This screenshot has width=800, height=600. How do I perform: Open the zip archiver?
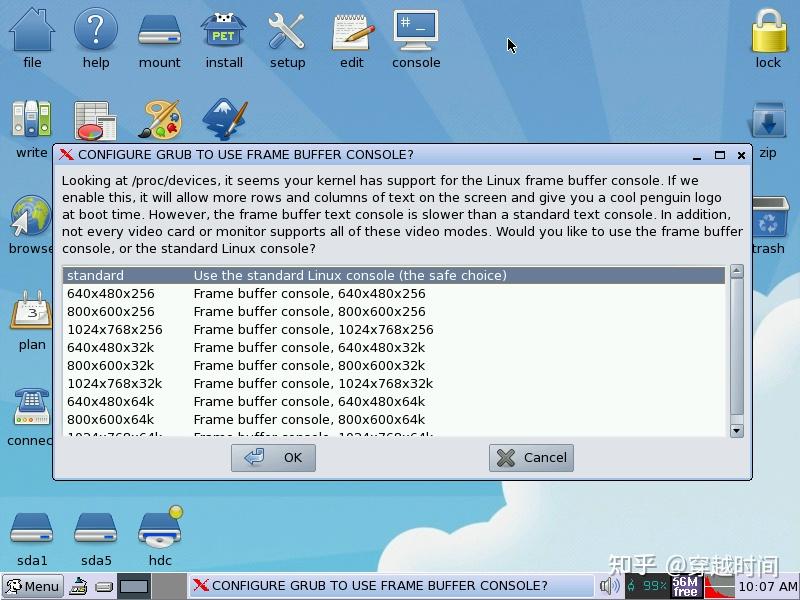[768, 120]
